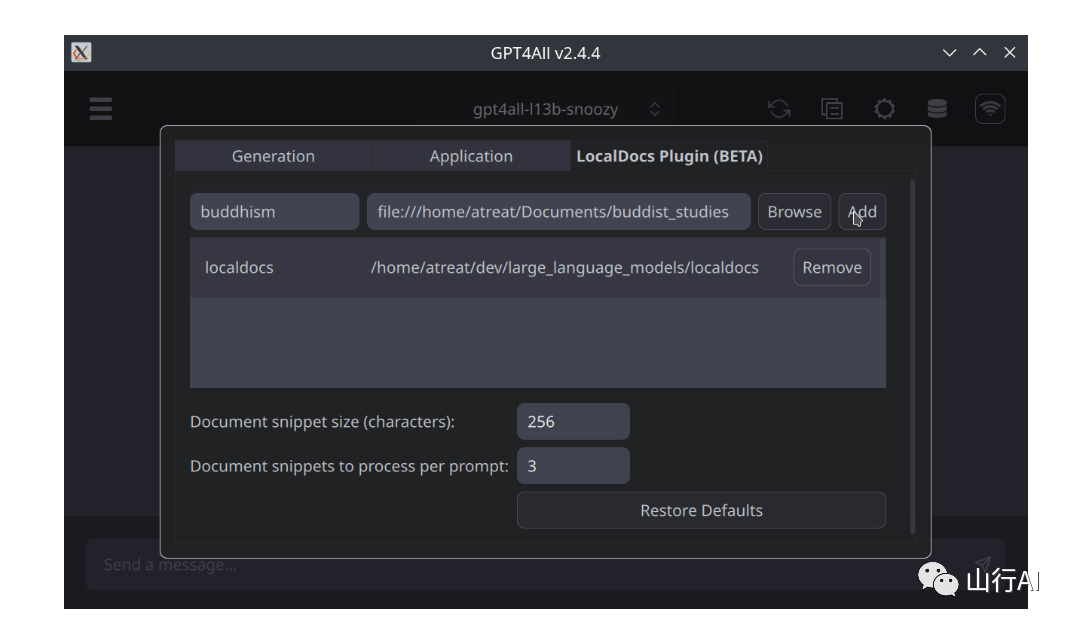This screenshot has height=628, width=1076.
Task: Click the buddist_studies folder path field
Action: point(558,212)
